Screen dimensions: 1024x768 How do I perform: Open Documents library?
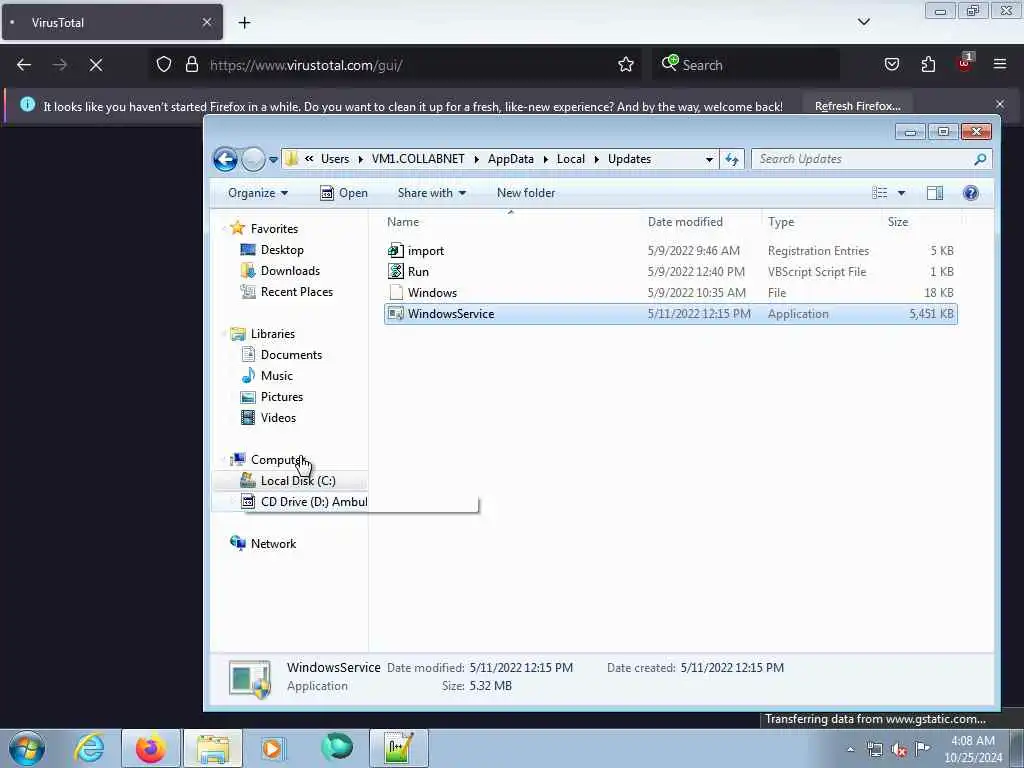291,355
